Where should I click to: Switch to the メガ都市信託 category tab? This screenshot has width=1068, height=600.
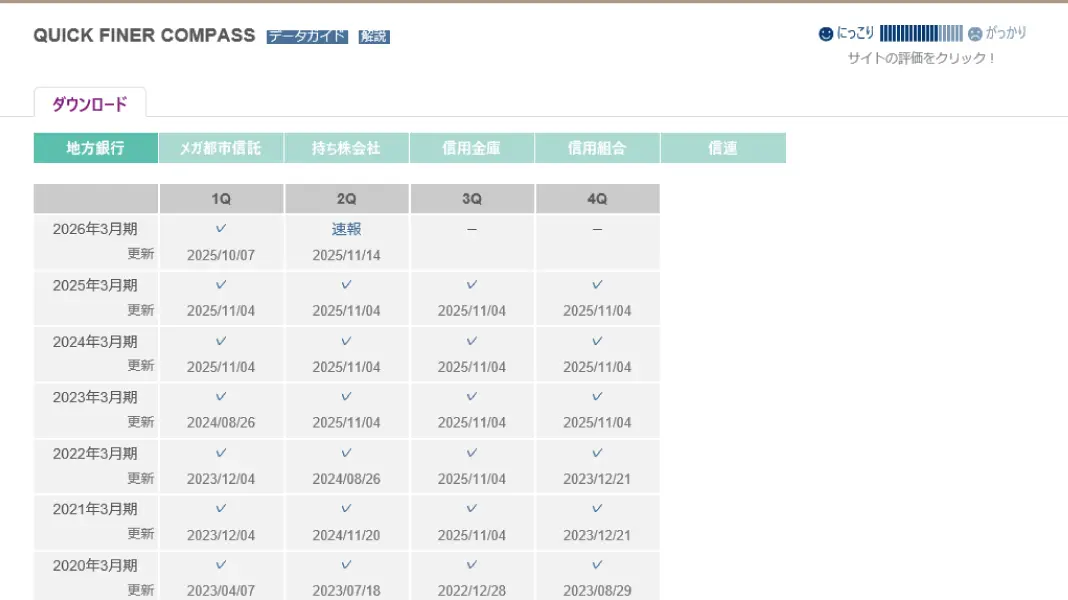tap(221, 148)
